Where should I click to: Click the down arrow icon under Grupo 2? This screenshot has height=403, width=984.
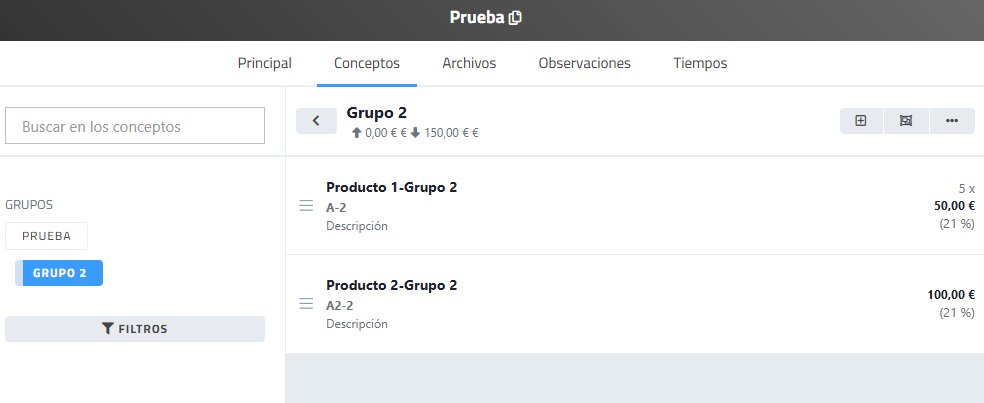(415, 133)
